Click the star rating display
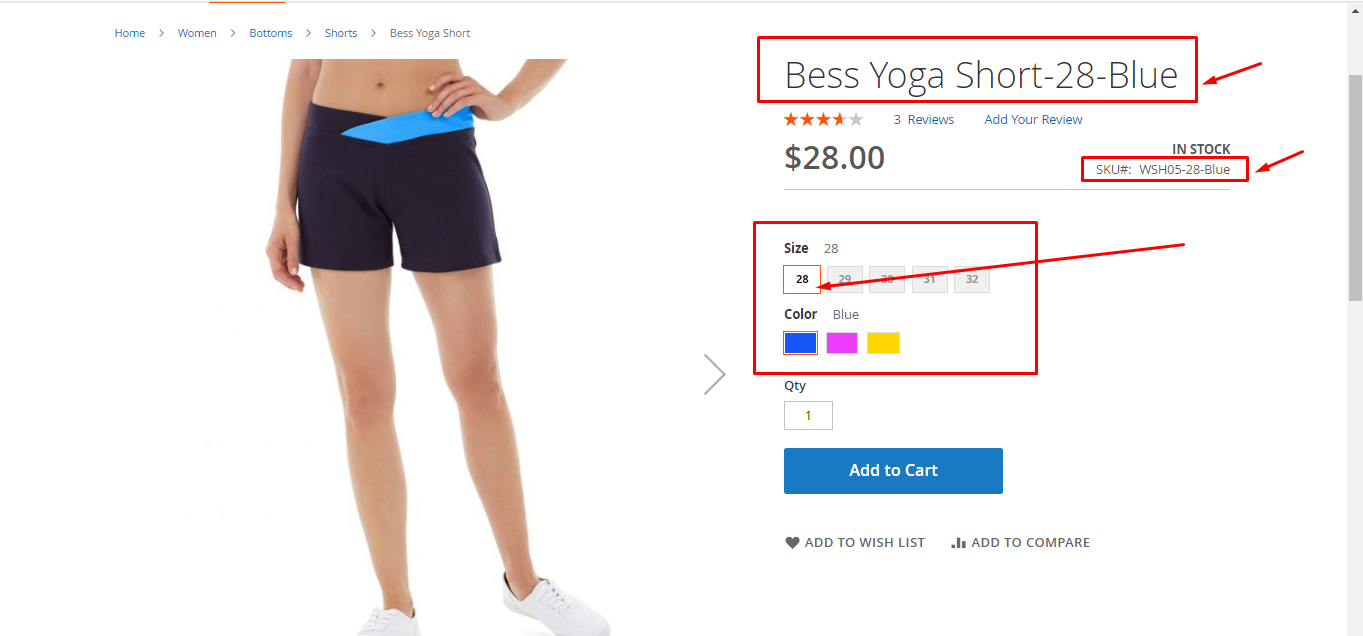This screenshot has width=1363, height=636. pyautogui.click(x=823, y=120)
